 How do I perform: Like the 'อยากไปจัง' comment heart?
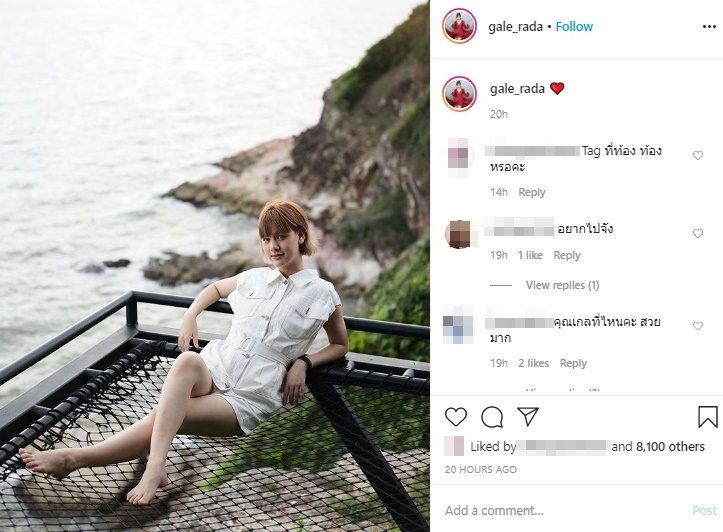click(x=698, y=233)
